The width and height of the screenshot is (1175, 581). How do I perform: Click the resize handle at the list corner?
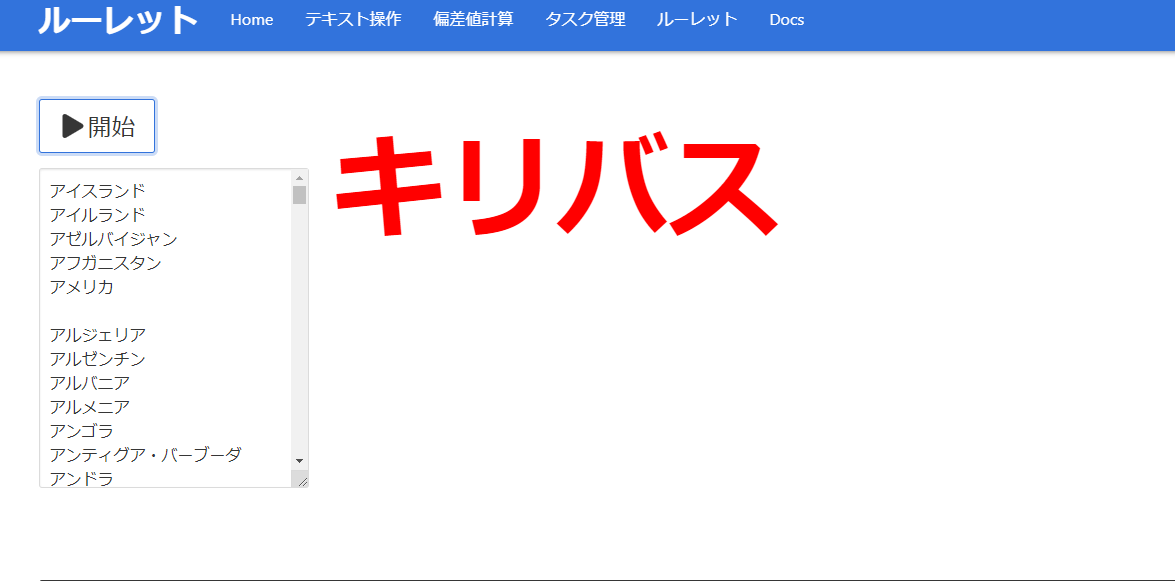[304, 478]
